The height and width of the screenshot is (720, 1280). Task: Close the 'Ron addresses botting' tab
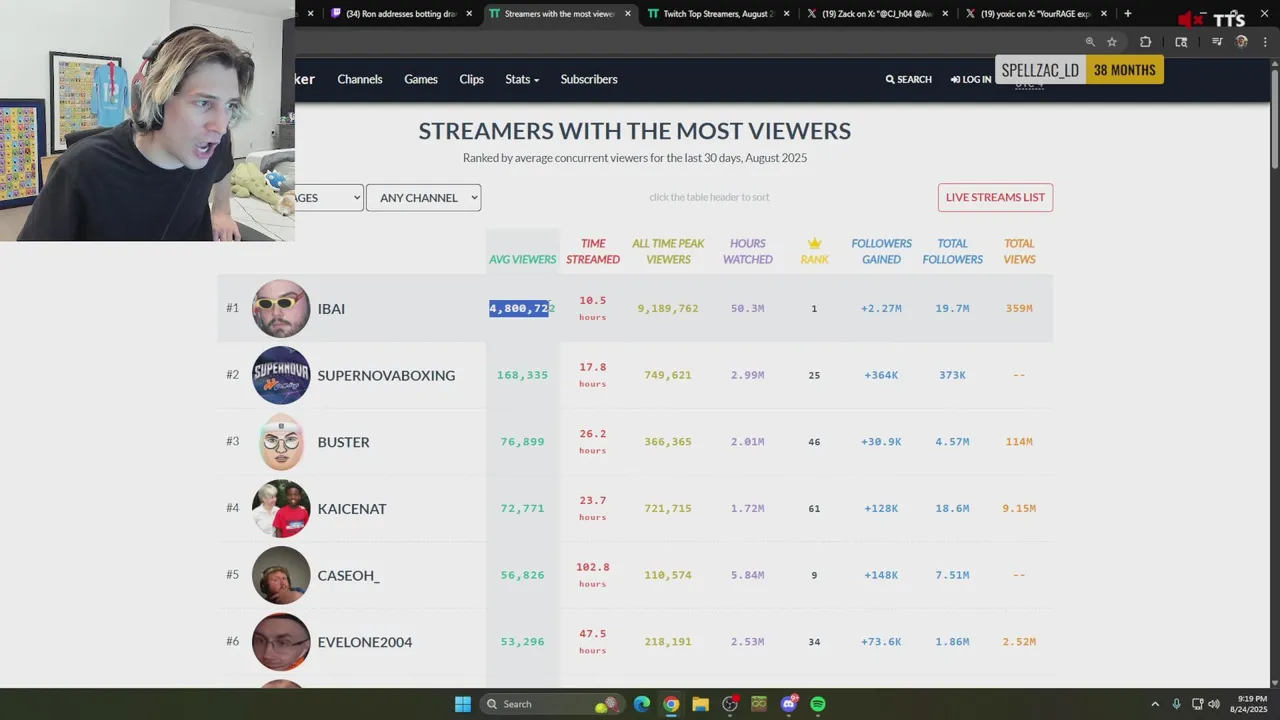(x=469, y=14)
